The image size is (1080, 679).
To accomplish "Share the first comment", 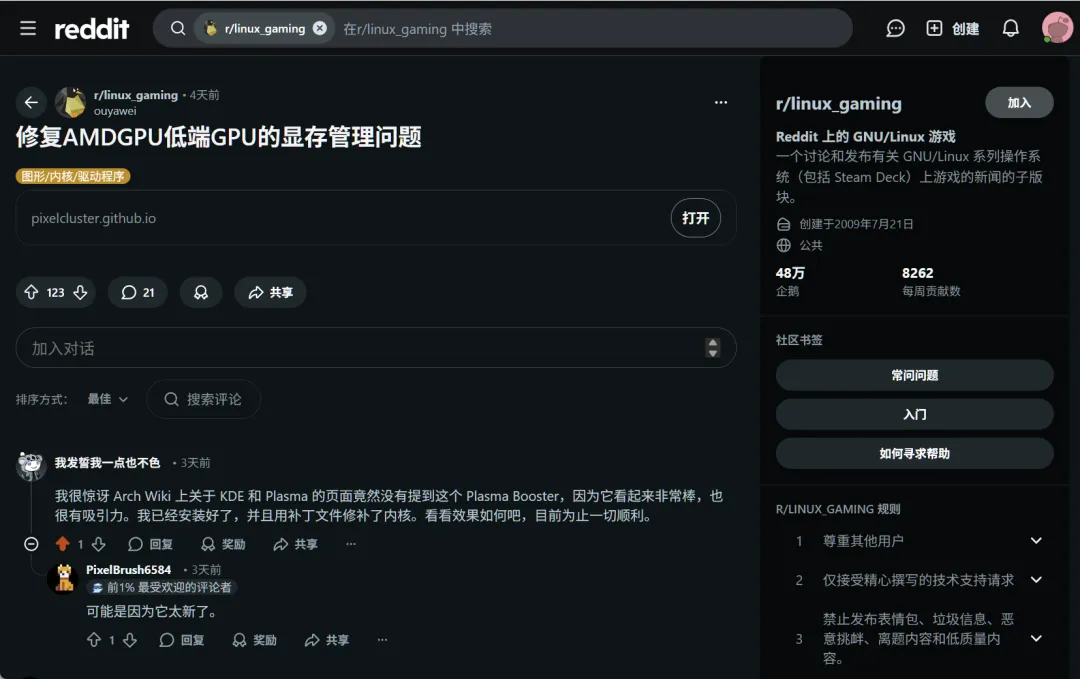I will (x=295, y=544).
